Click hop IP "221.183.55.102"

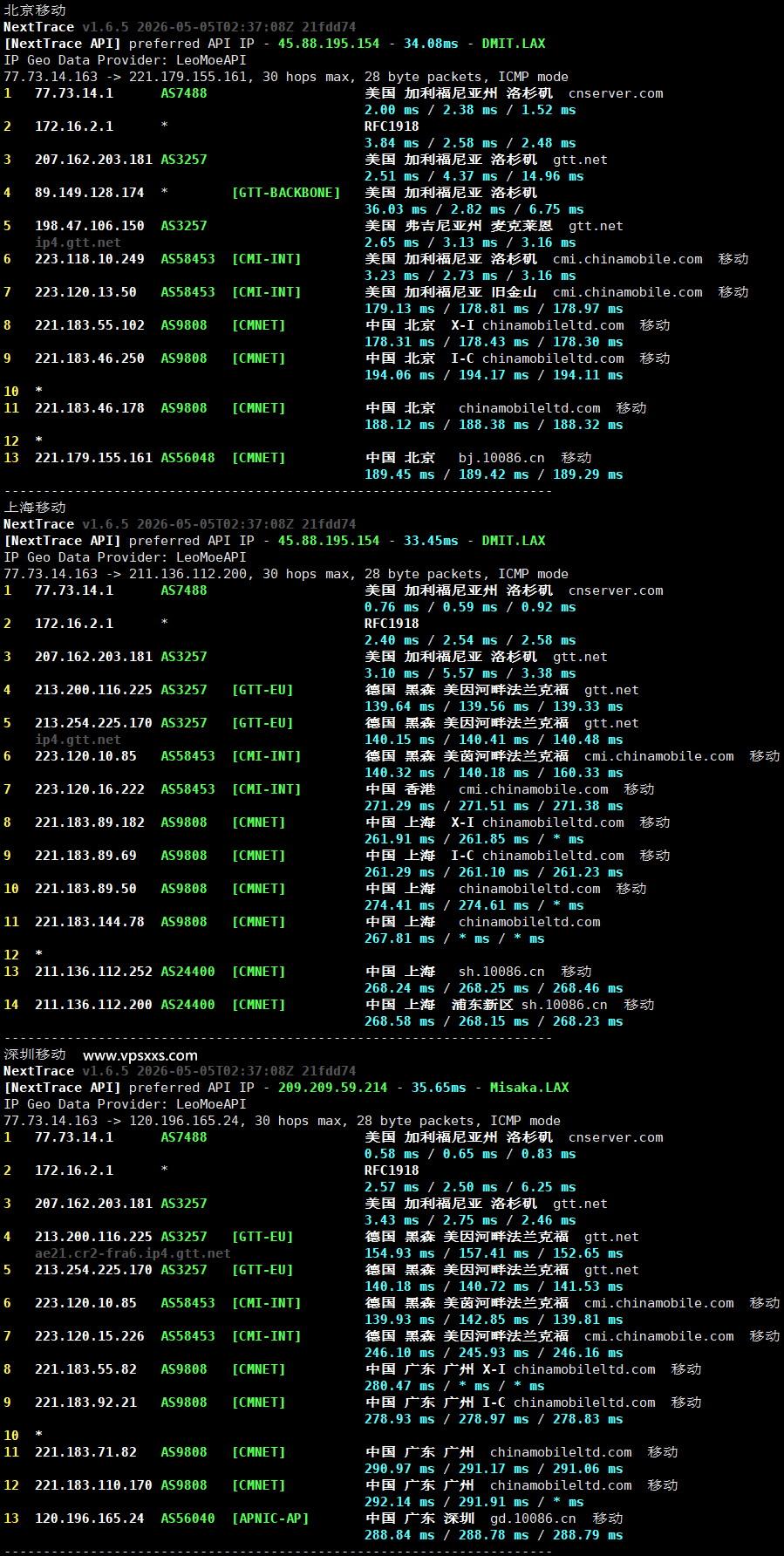click(x=90, y=324)
